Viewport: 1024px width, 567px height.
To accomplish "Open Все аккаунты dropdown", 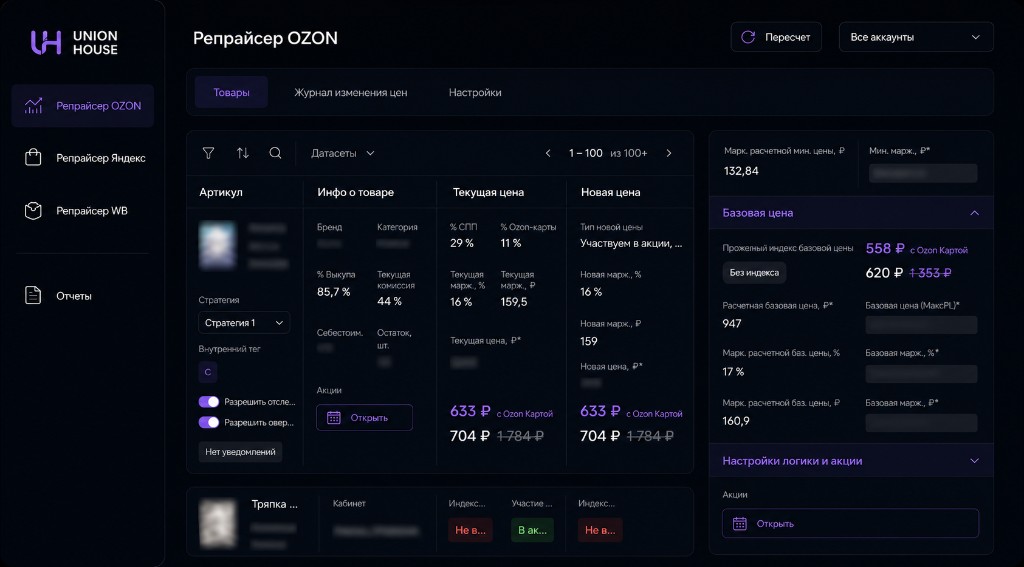I will (x=916, y=37).
